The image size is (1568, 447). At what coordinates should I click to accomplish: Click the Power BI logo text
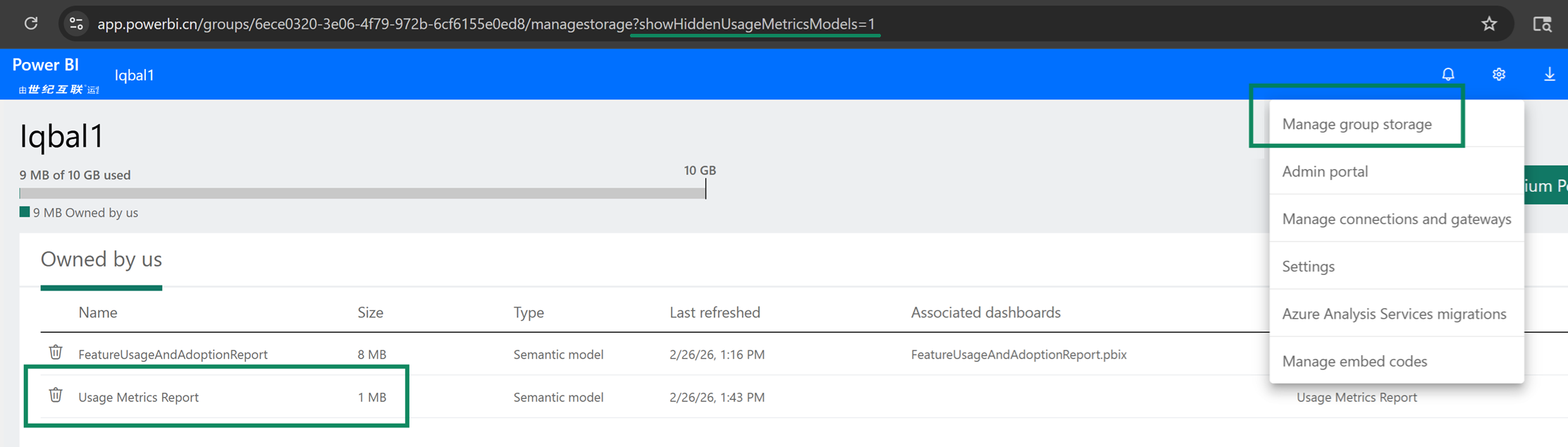point(46,65)
